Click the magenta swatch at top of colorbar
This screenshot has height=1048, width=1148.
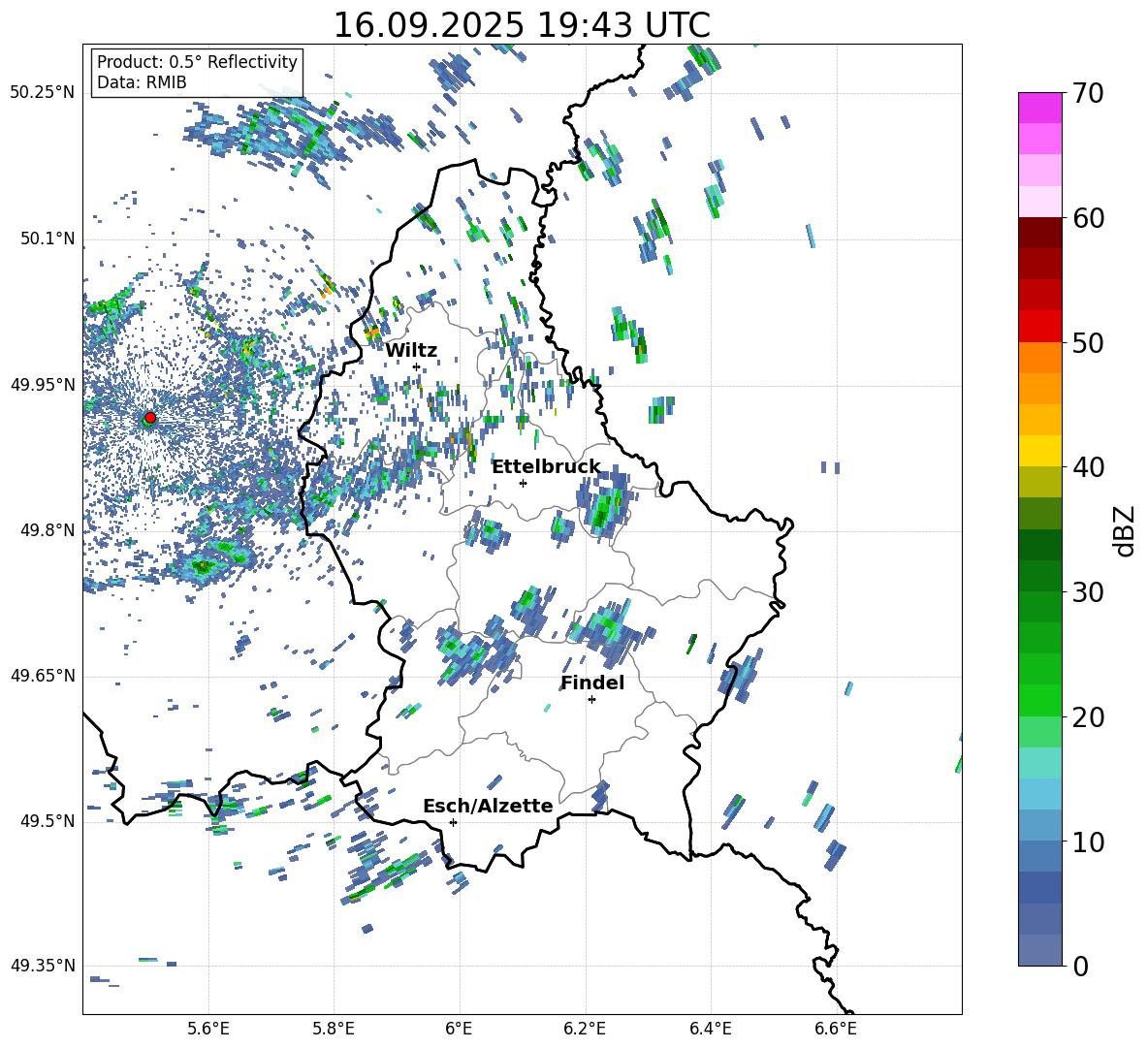click(1040, 108)
